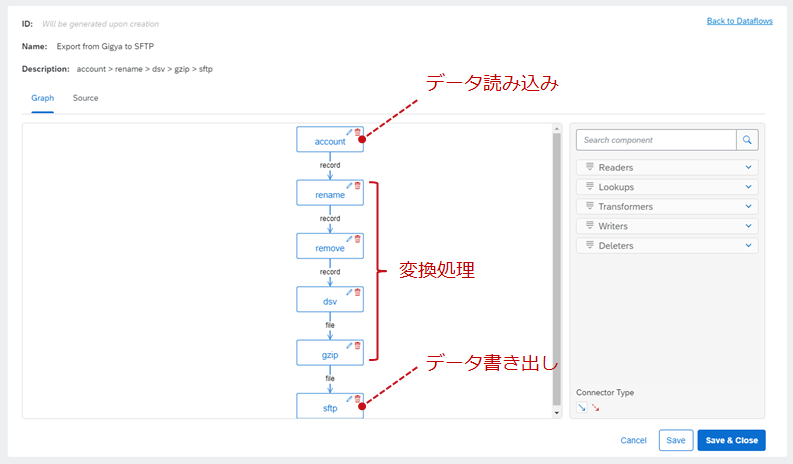Expand the Transformers component group
793x464 pixels.
[x=748, y=206]
